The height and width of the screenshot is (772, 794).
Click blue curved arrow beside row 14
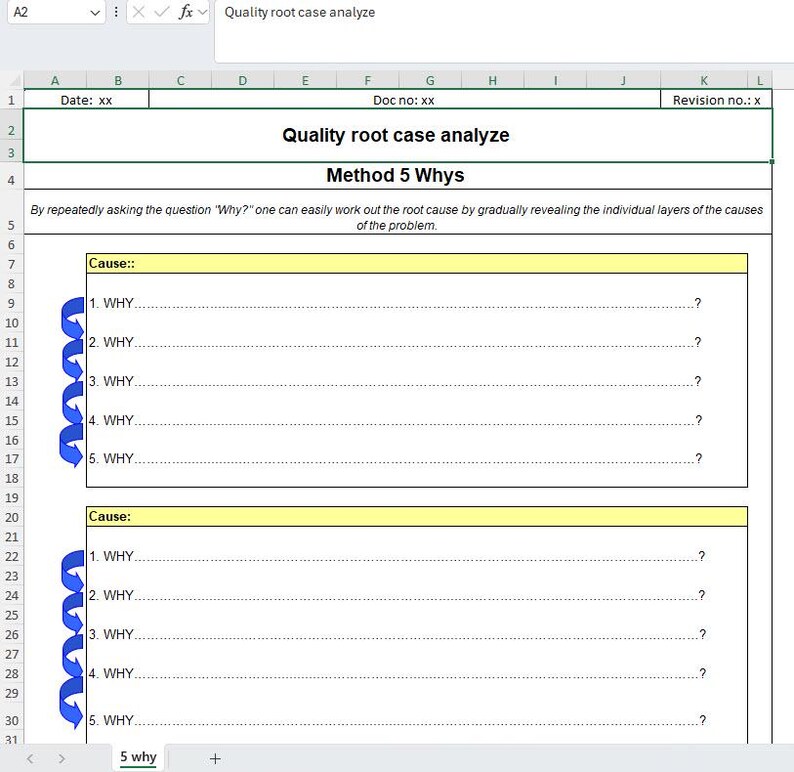pos(72,402)
